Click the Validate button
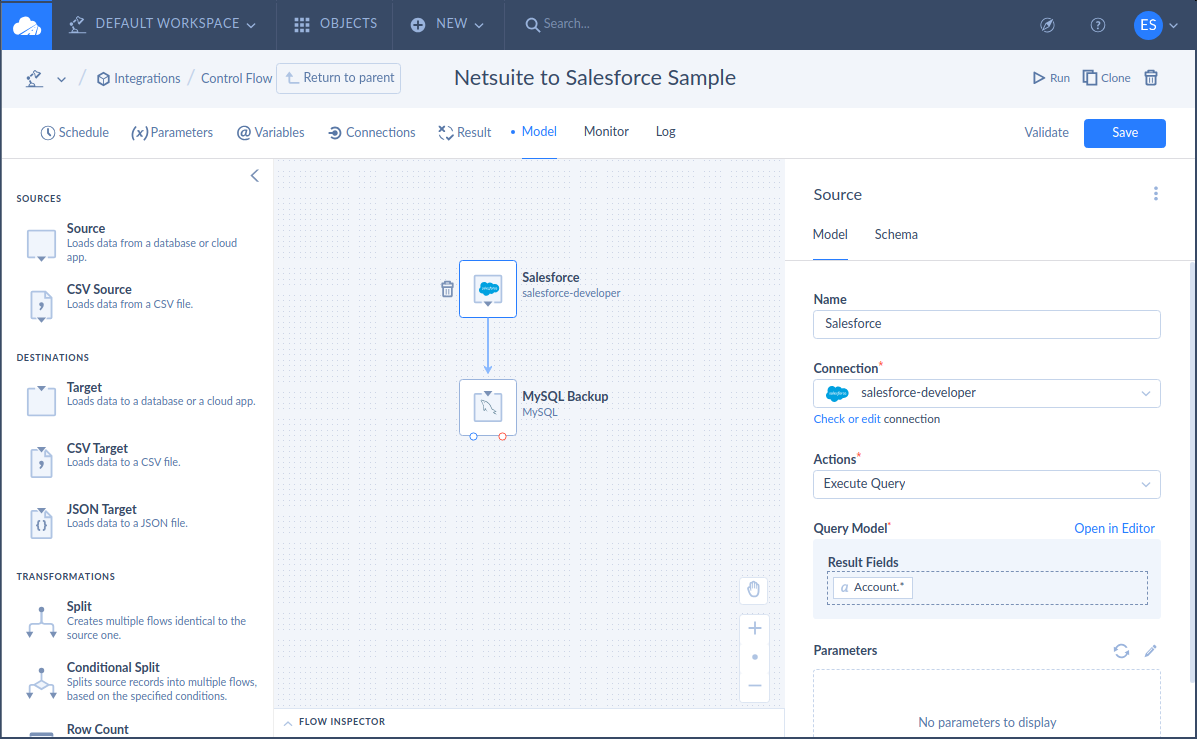Screen dimensions: 1197x739 [x=1046, y=133]
